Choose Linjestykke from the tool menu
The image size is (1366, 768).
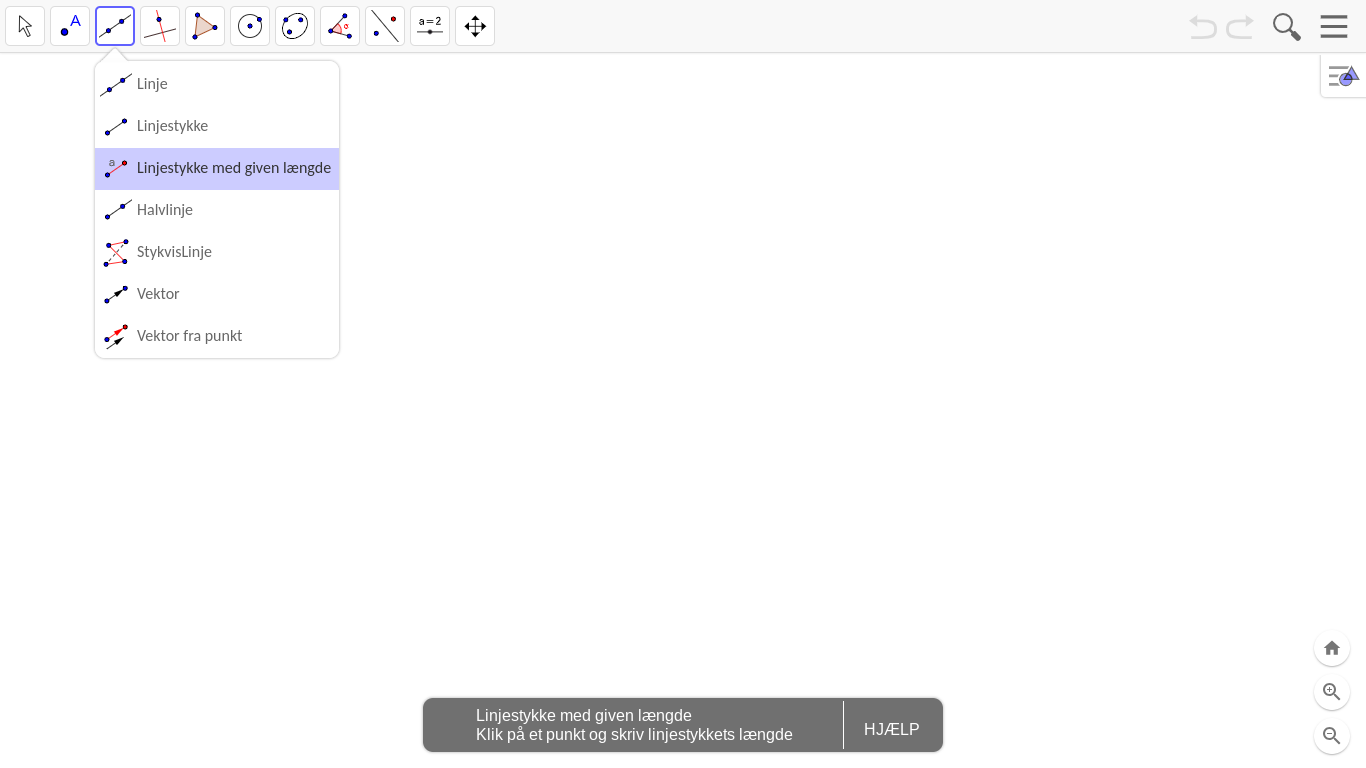(x=217, y=126)
